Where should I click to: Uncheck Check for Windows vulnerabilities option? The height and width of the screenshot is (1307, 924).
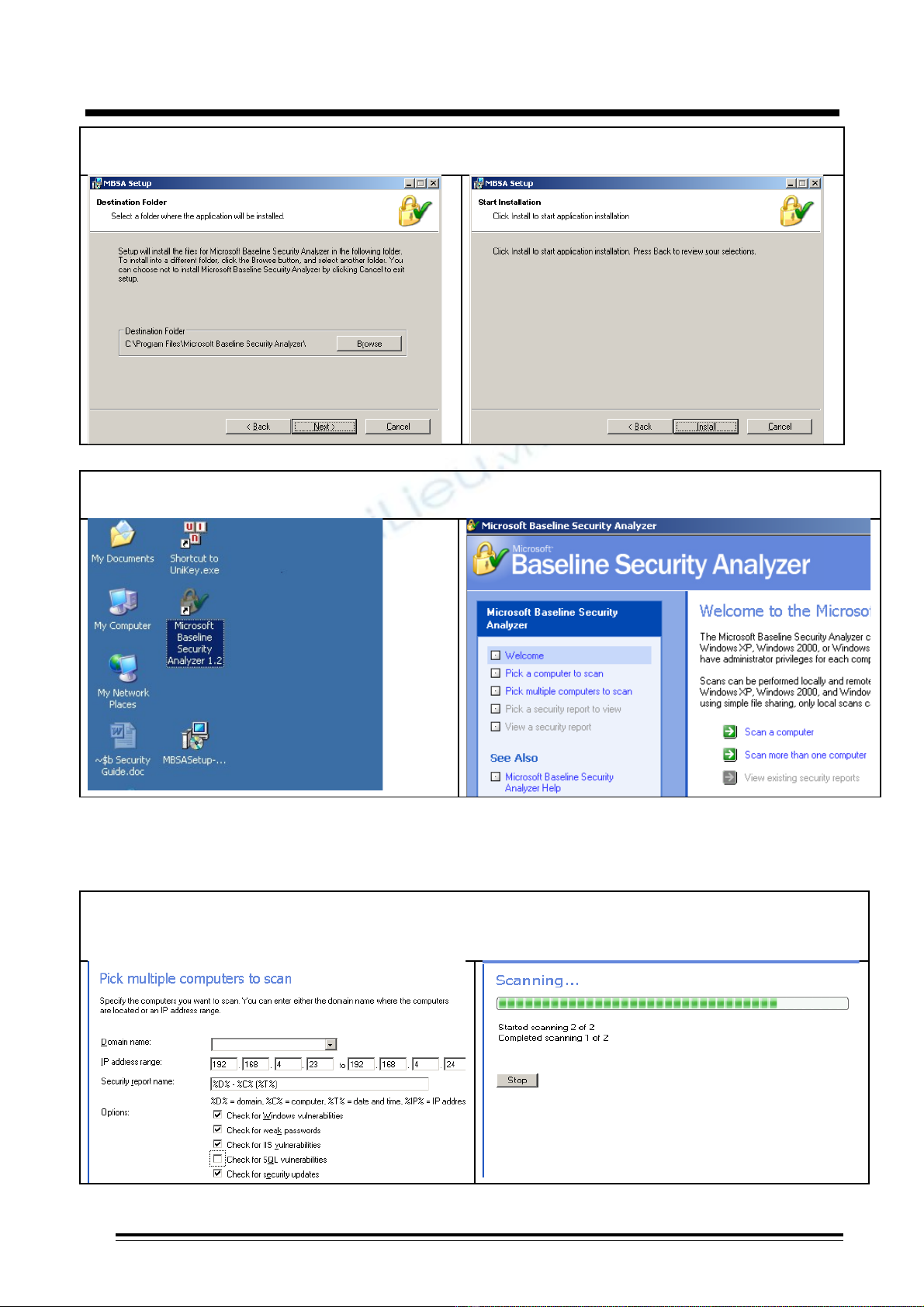(x=218, y=1115)
